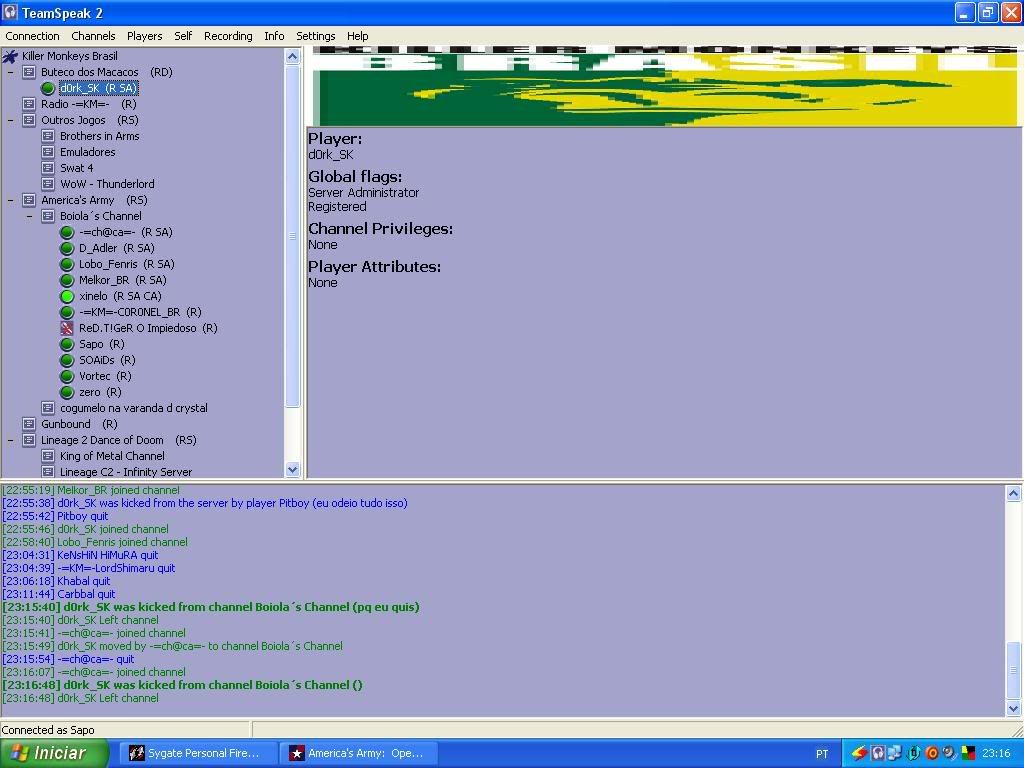Click the Killer Monkeys server banner image

(664, 86)
